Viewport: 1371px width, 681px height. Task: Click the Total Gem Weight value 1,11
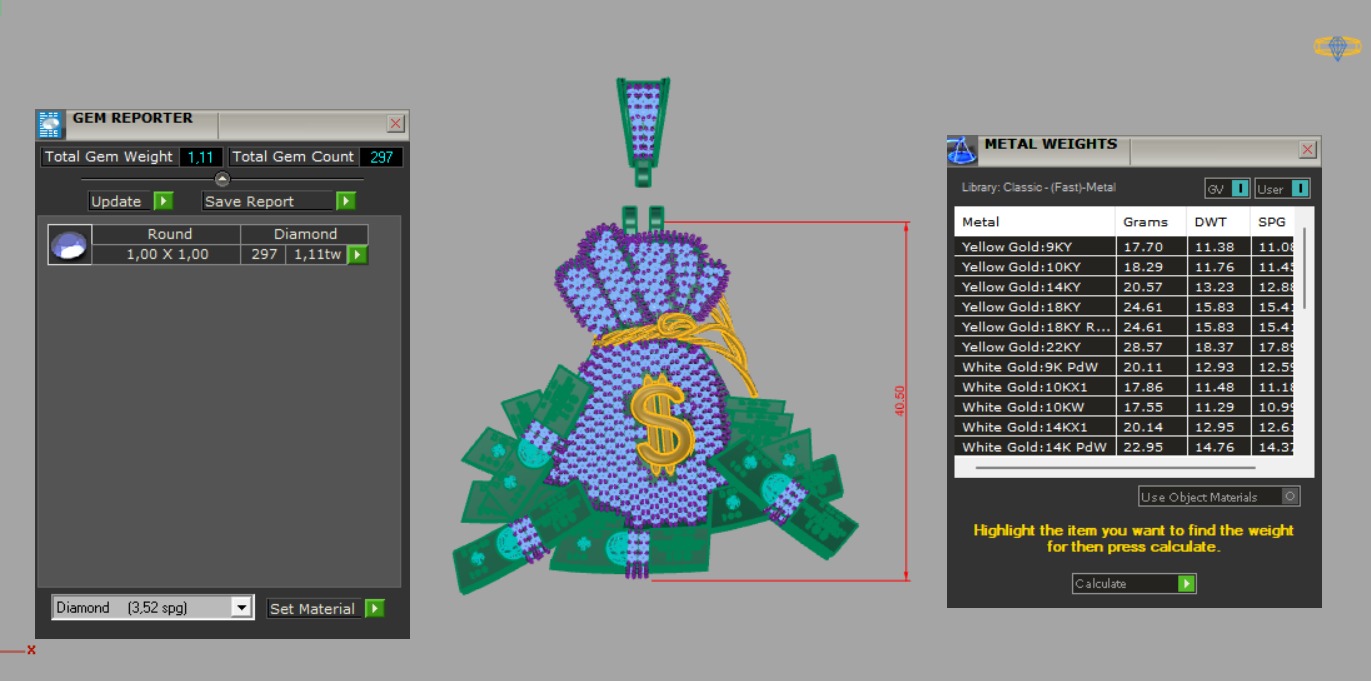click(x=203, y=157)
